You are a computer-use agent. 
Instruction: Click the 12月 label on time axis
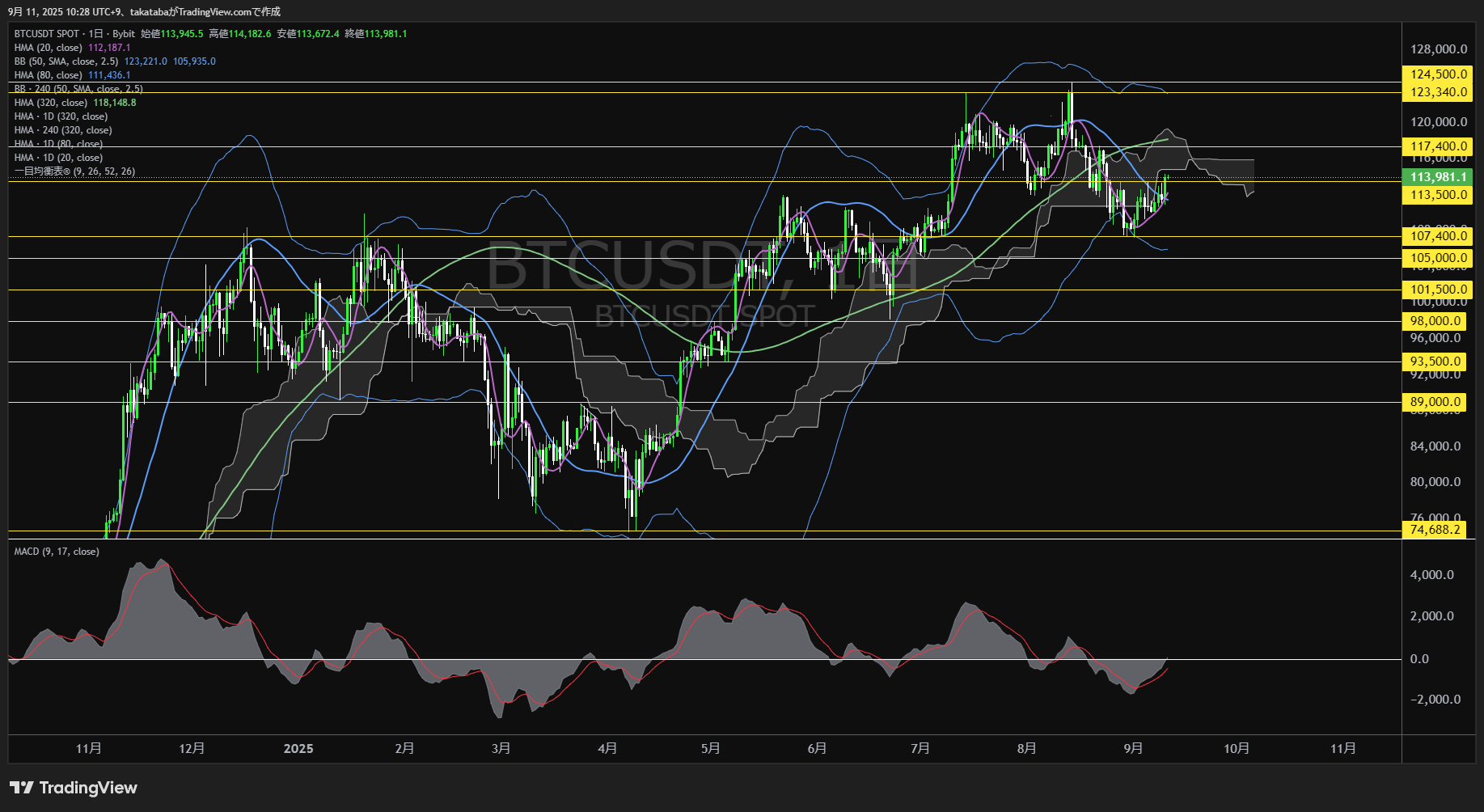pos(192,748)
